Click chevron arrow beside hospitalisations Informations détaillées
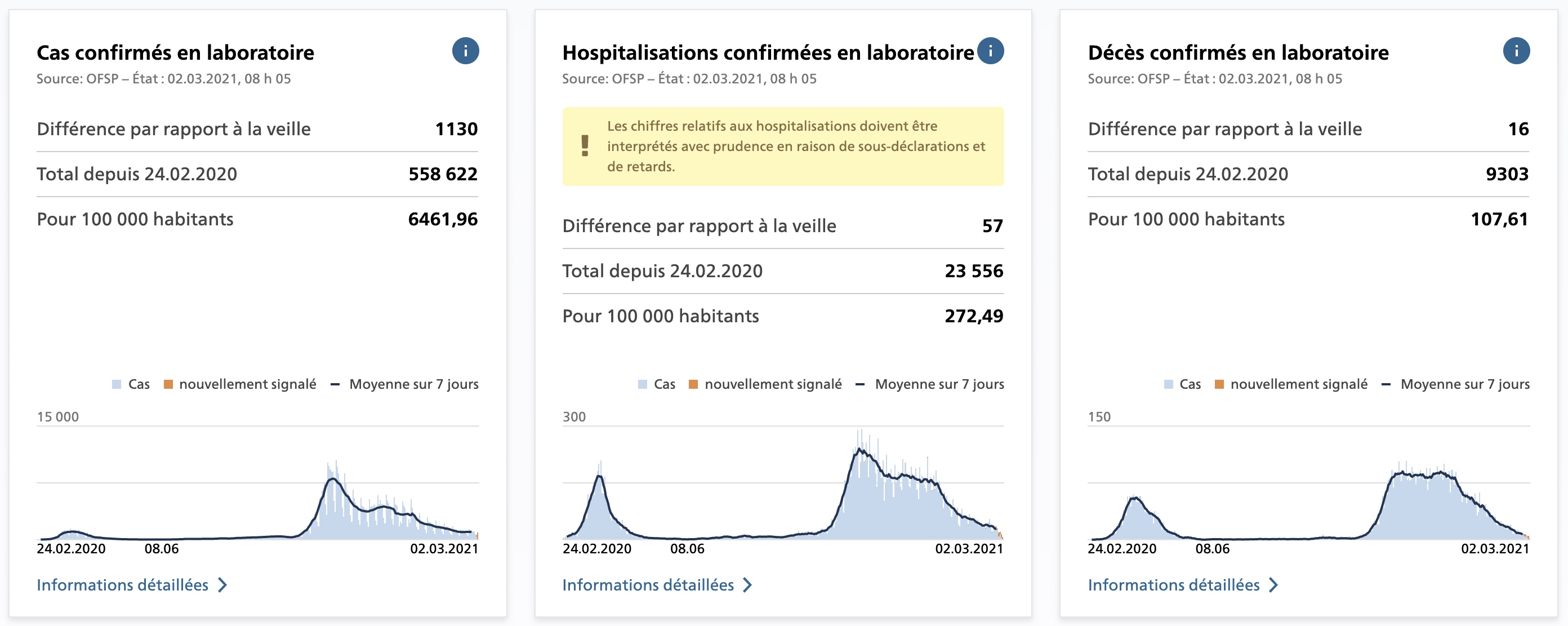Image resolution: width=1568 pixels, height=626 pixels. tap(748, 585)
